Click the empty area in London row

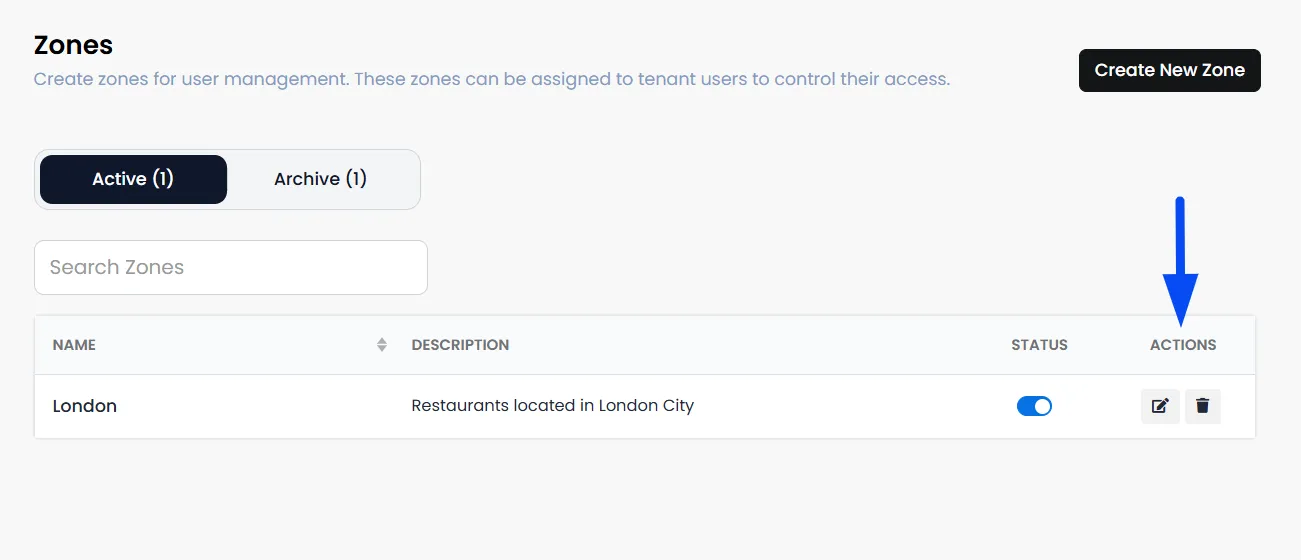pos(850,406)
